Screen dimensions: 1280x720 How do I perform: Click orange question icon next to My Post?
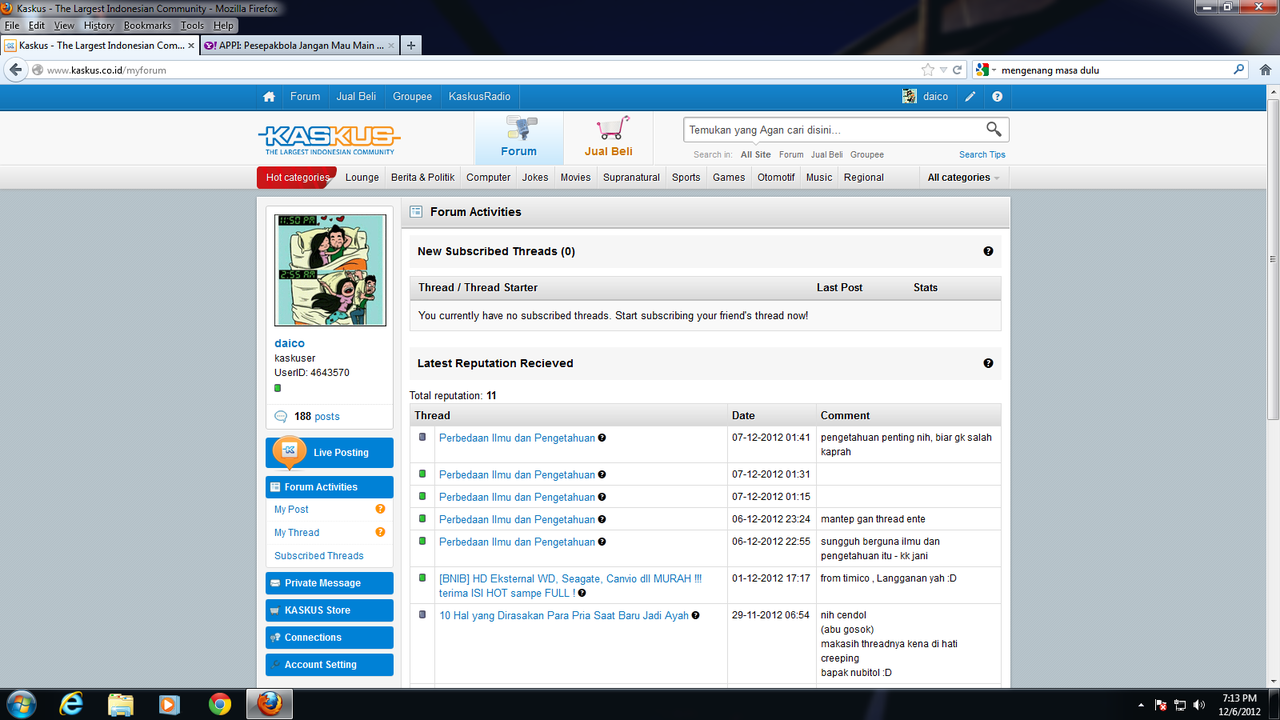pos(380,509)
